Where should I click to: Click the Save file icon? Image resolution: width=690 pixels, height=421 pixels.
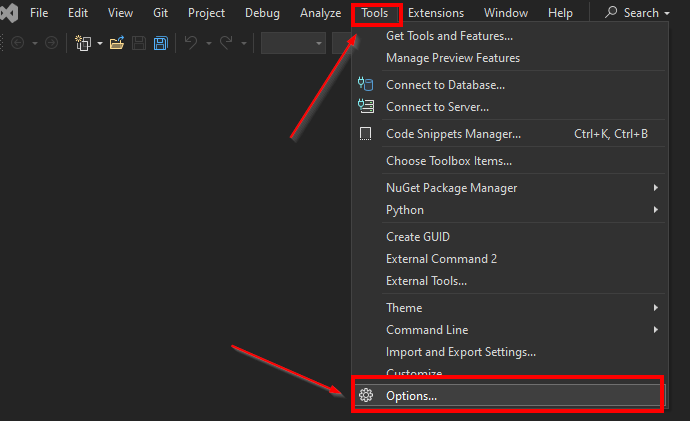(139, 43)
